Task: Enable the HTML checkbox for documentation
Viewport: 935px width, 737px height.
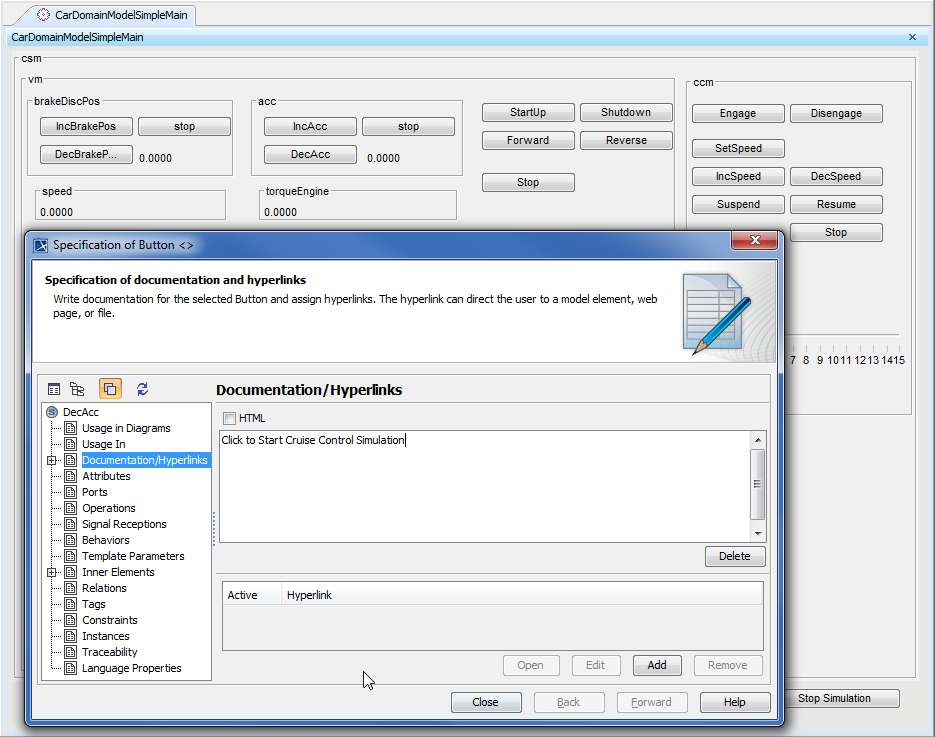Action: click(229, 418)
